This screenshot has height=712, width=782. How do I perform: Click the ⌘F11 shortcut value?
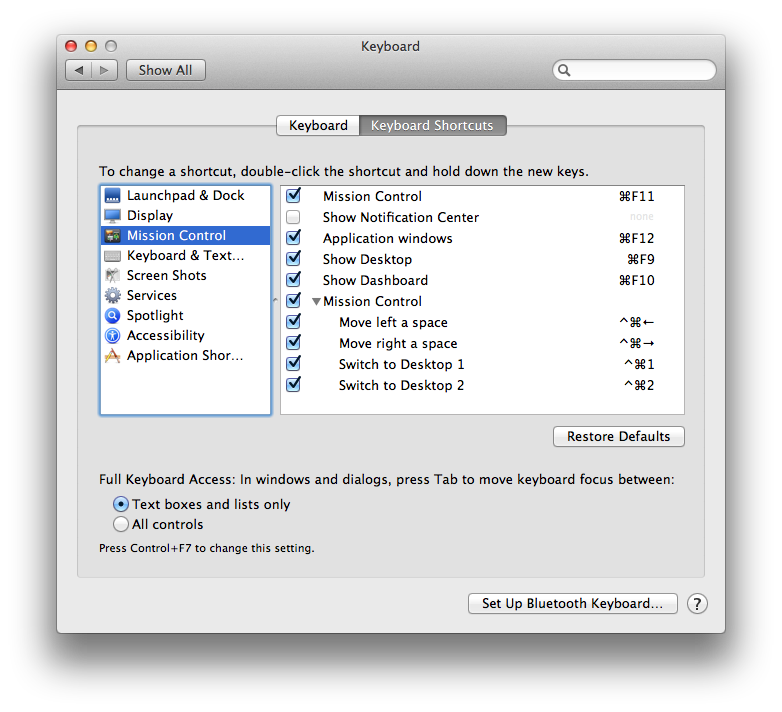[636, 196]
